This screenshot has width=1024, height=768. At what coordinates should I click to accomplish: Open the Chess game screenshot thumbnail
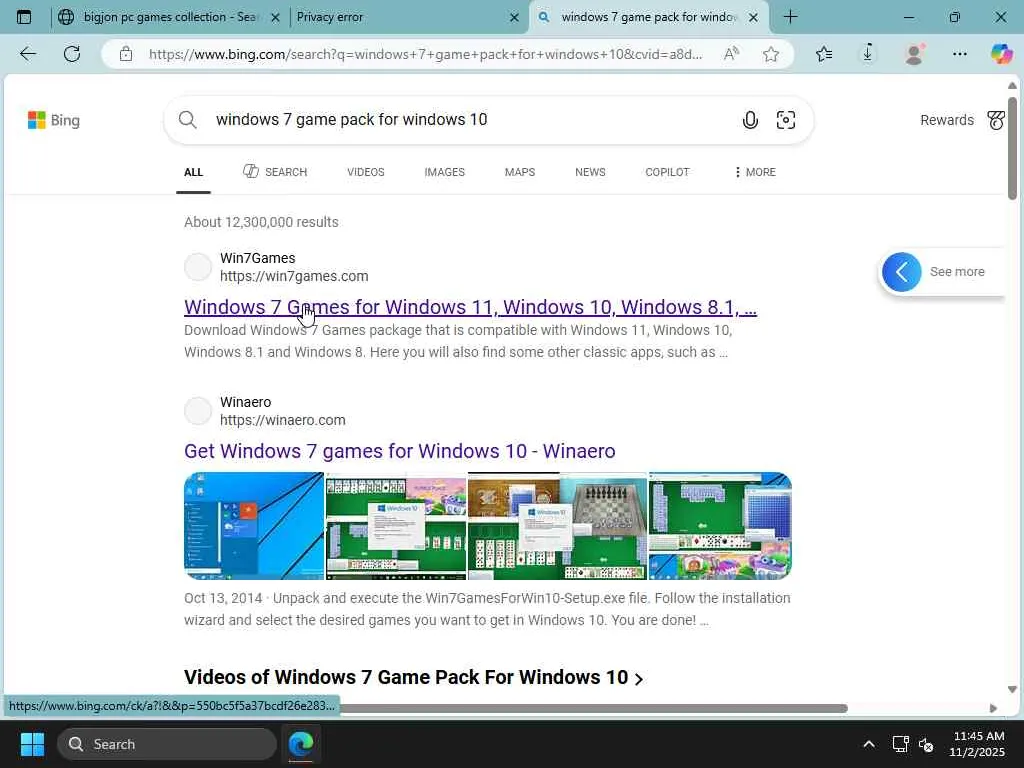[557, 526]
